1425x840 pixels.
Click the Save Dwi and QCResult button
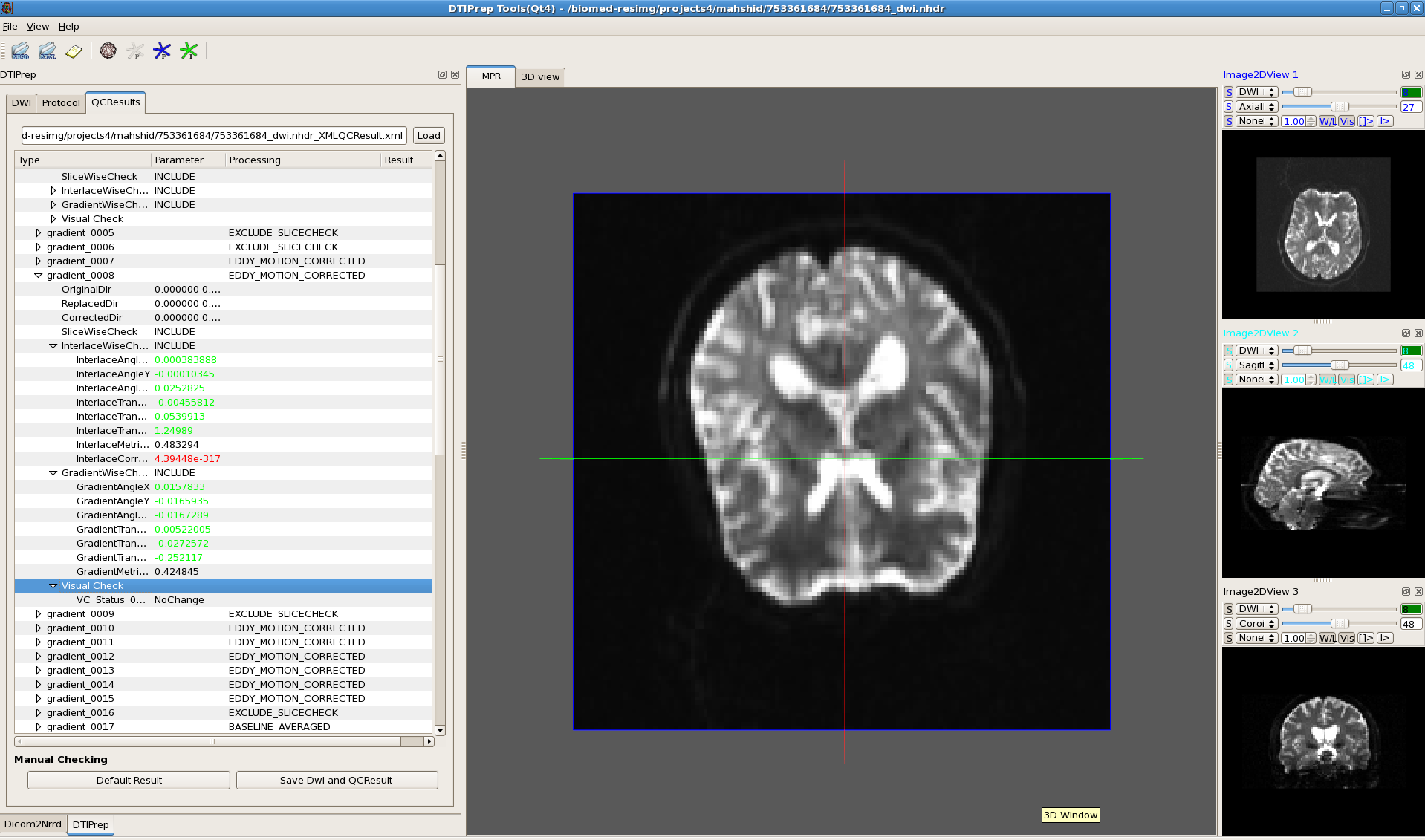(337, 780)
